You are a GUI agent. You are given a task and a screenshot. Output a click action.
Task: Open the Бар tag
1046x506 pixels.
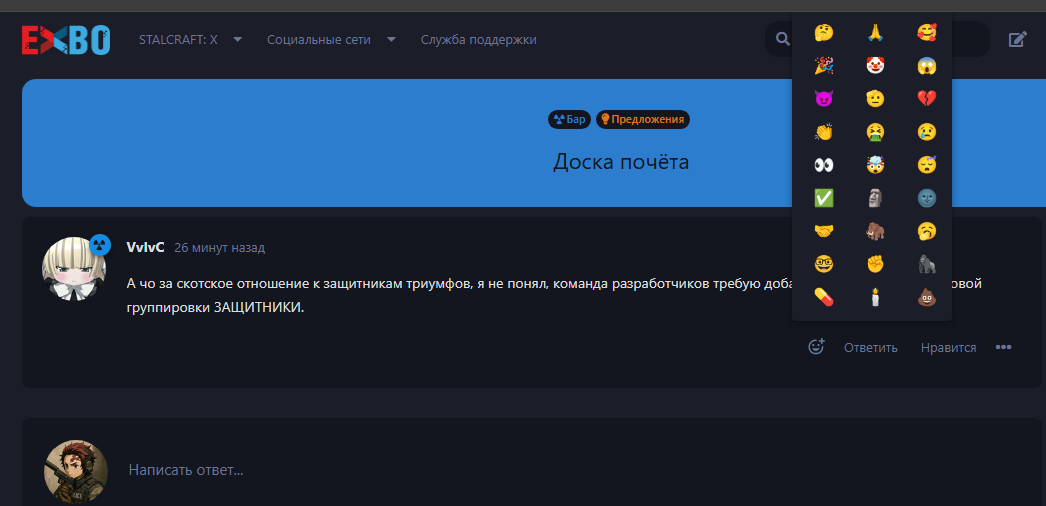(570, 119)
